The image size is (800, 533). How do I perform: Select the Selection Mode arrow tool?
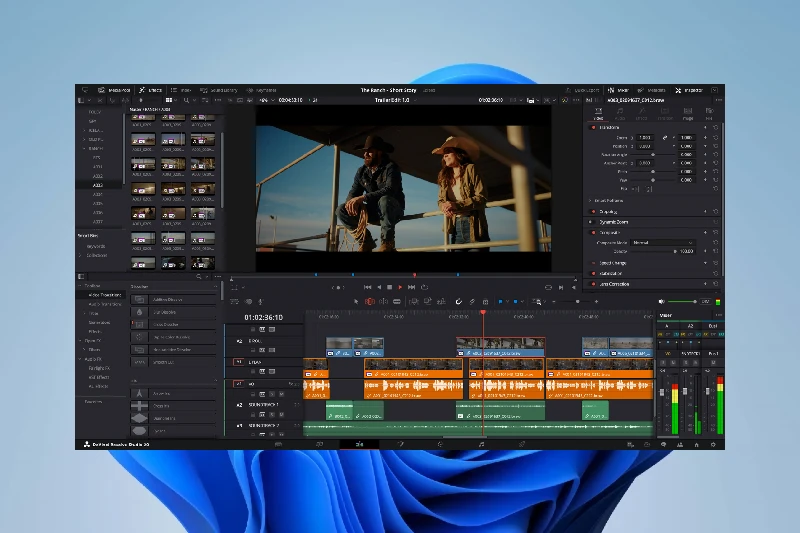pyautogui.click(x=356, y=301)
